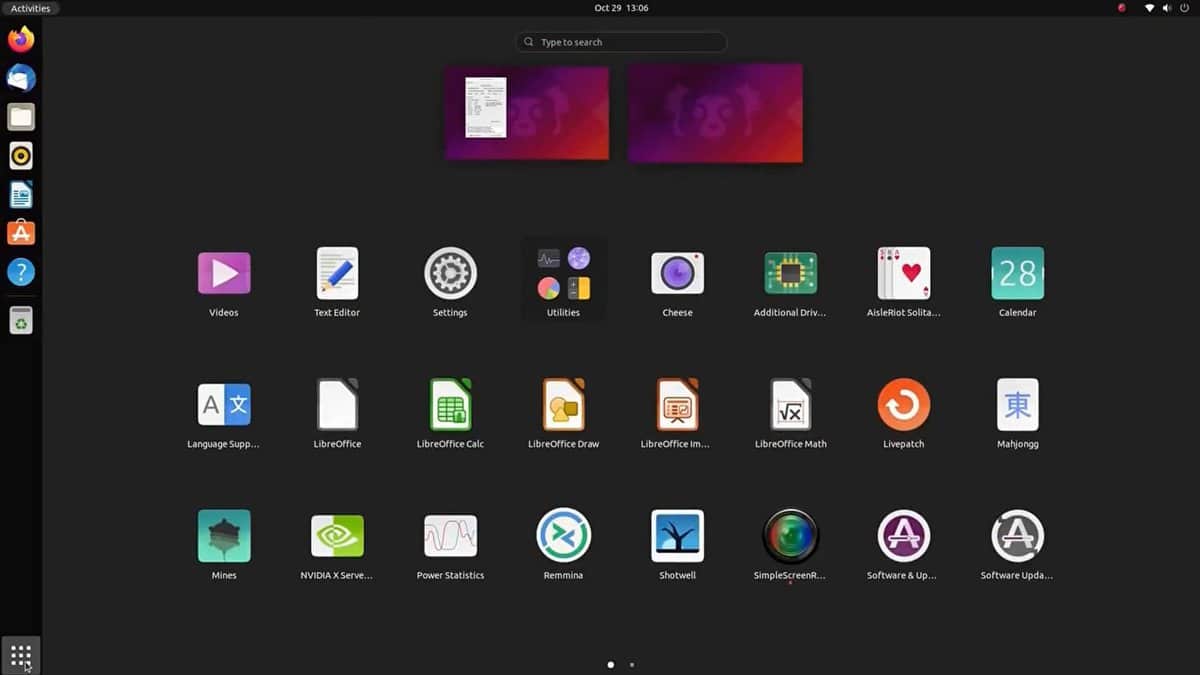Open Help from the dock
This screenshot has height=675, width=1200.
(21, 271)
